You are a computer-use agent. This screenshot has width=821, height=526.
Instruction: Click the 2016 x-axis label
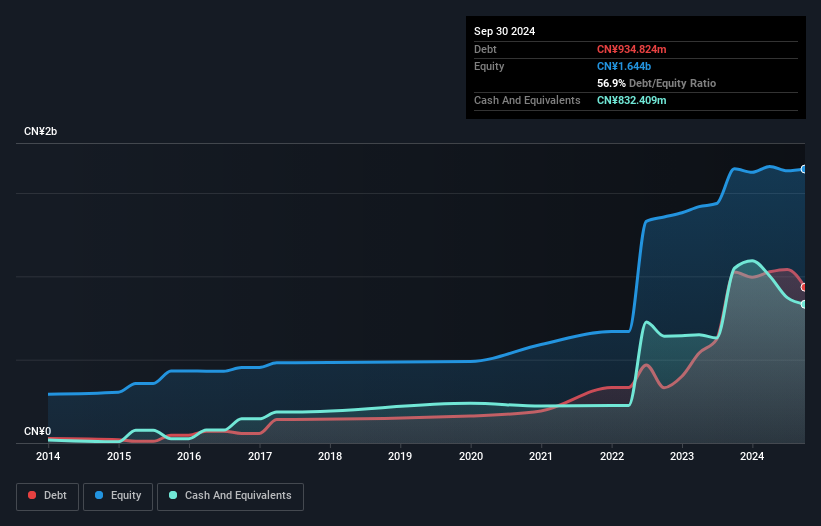(189, 456)
